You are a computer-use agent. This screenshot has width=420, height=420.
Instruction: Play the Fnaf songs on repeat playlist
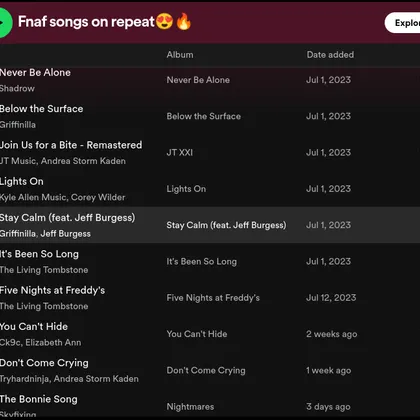pos(5,22)
